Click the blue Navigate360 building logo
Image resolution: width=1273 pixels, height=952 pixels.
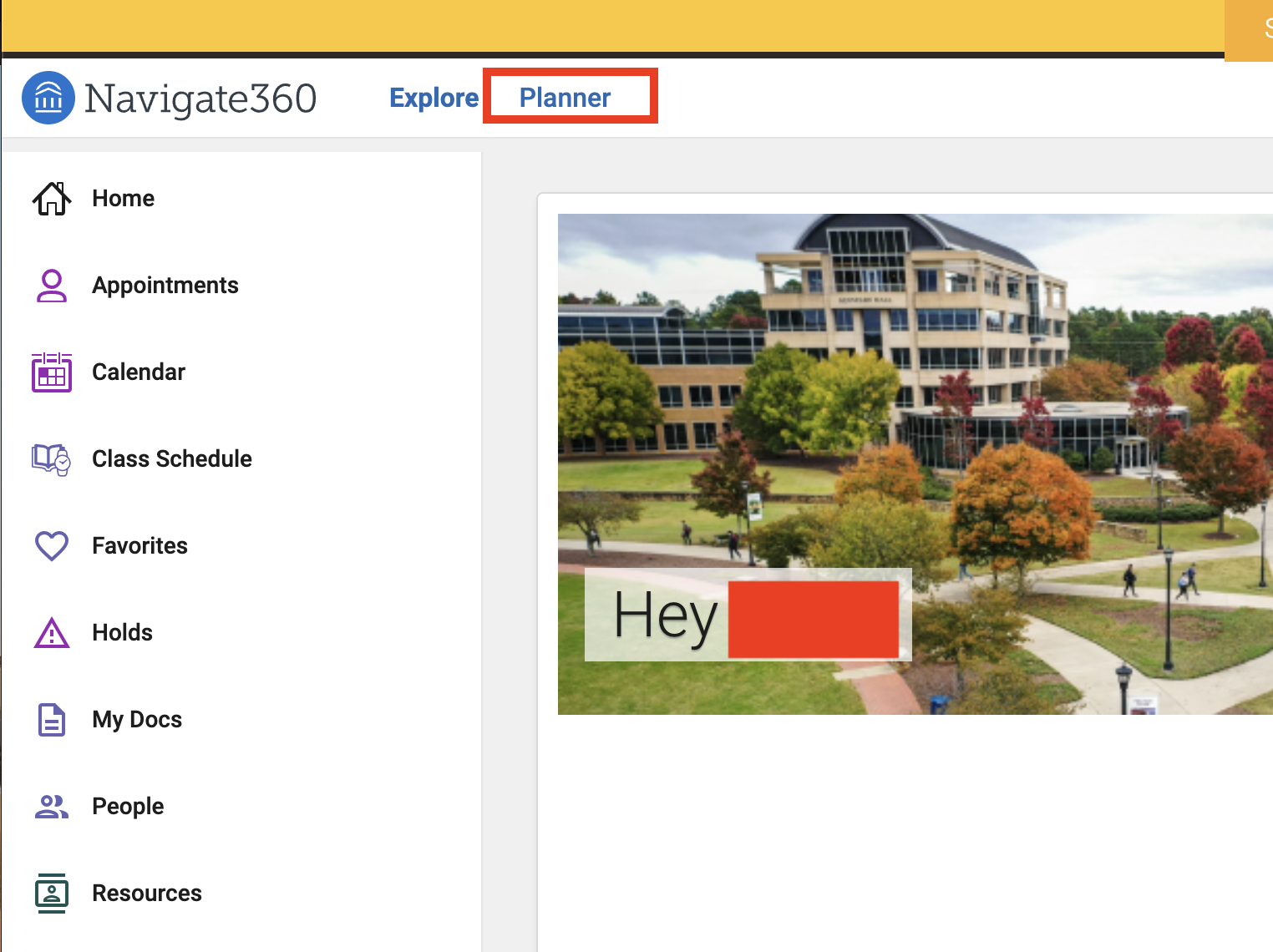point(48,98)
